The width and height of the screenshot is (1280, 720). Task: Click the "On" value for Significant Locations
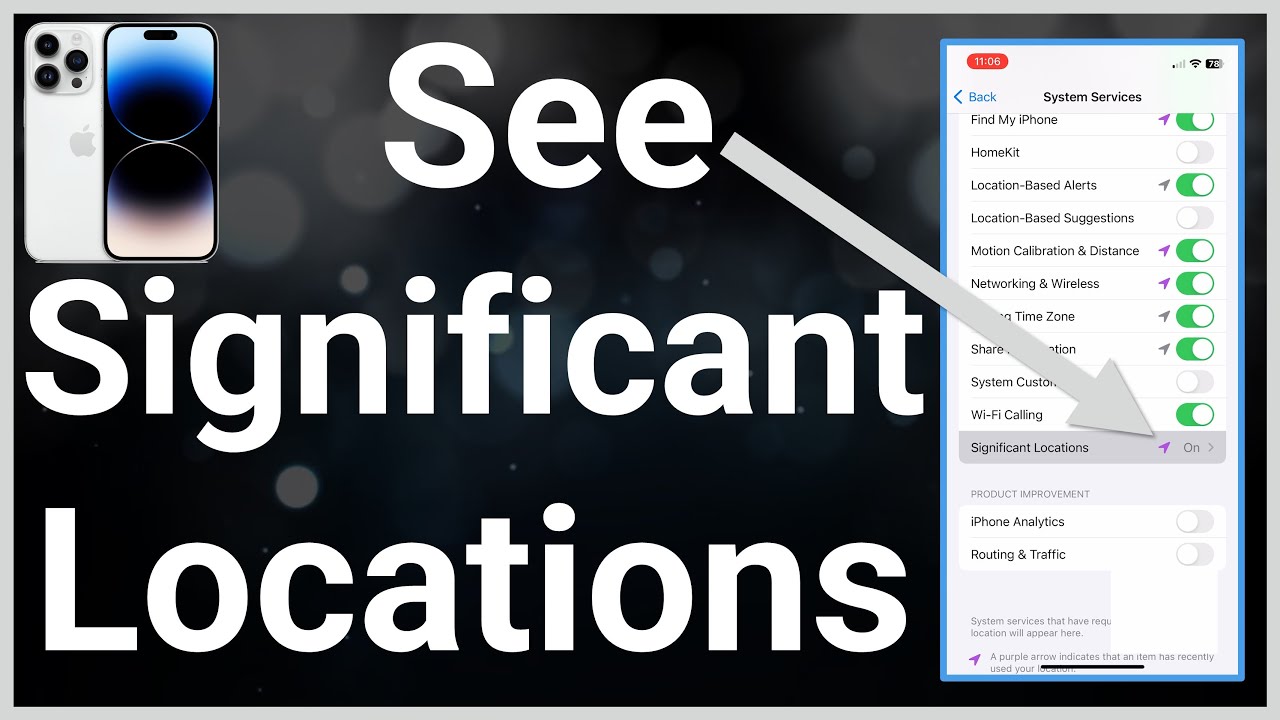click(1191, 448)
